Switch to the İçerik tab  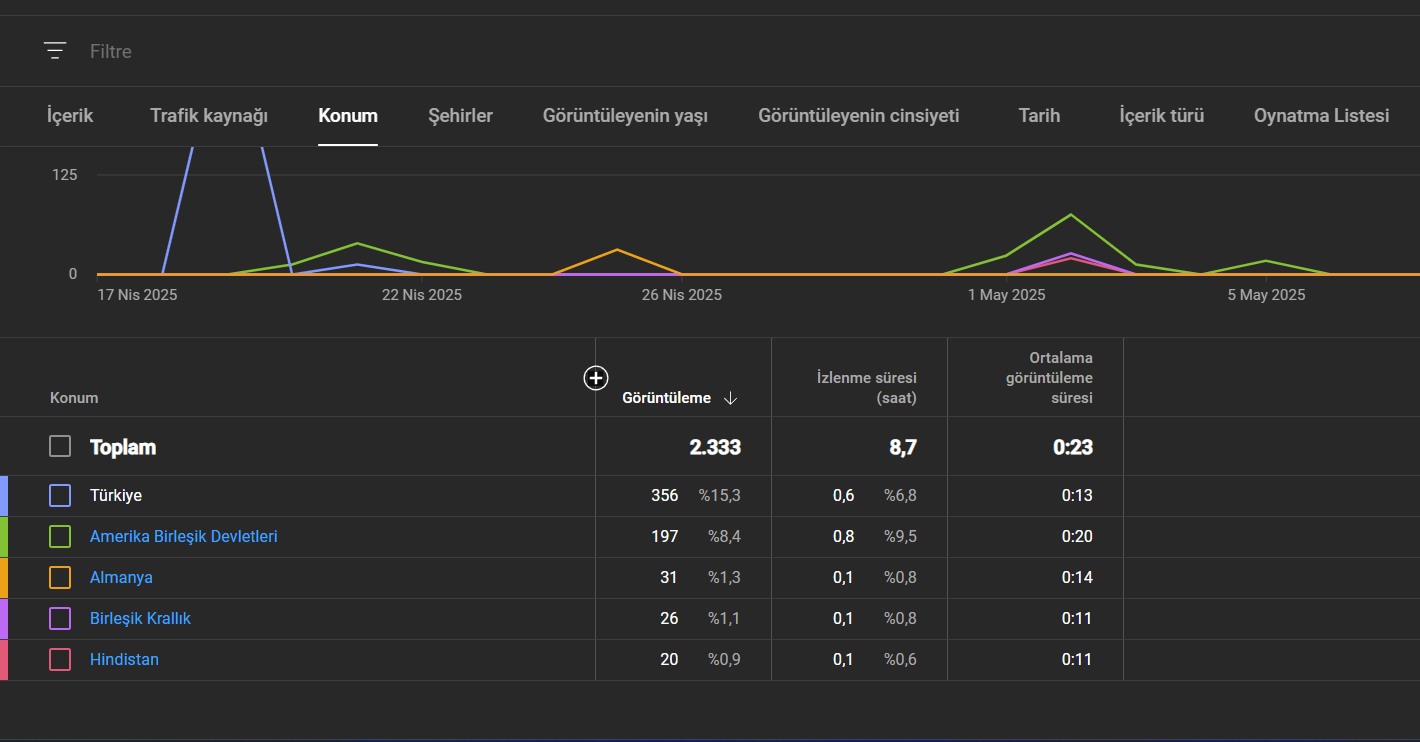[x=70, y=116]
